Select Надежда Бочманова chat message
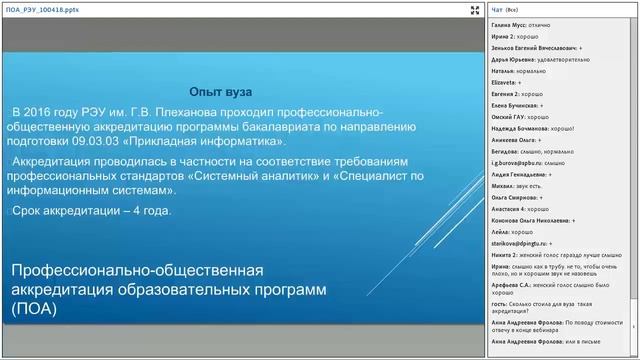The height and width of the screenshot is (360, 640). (533, 129)
